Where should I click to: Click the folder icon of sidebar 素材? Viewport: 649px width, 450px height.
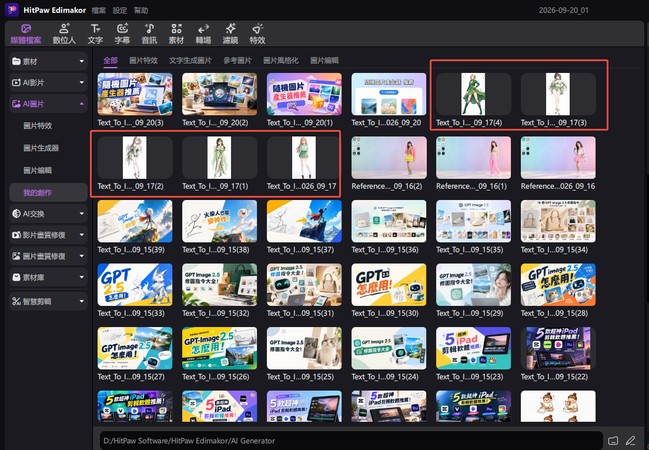pos(16,61)
